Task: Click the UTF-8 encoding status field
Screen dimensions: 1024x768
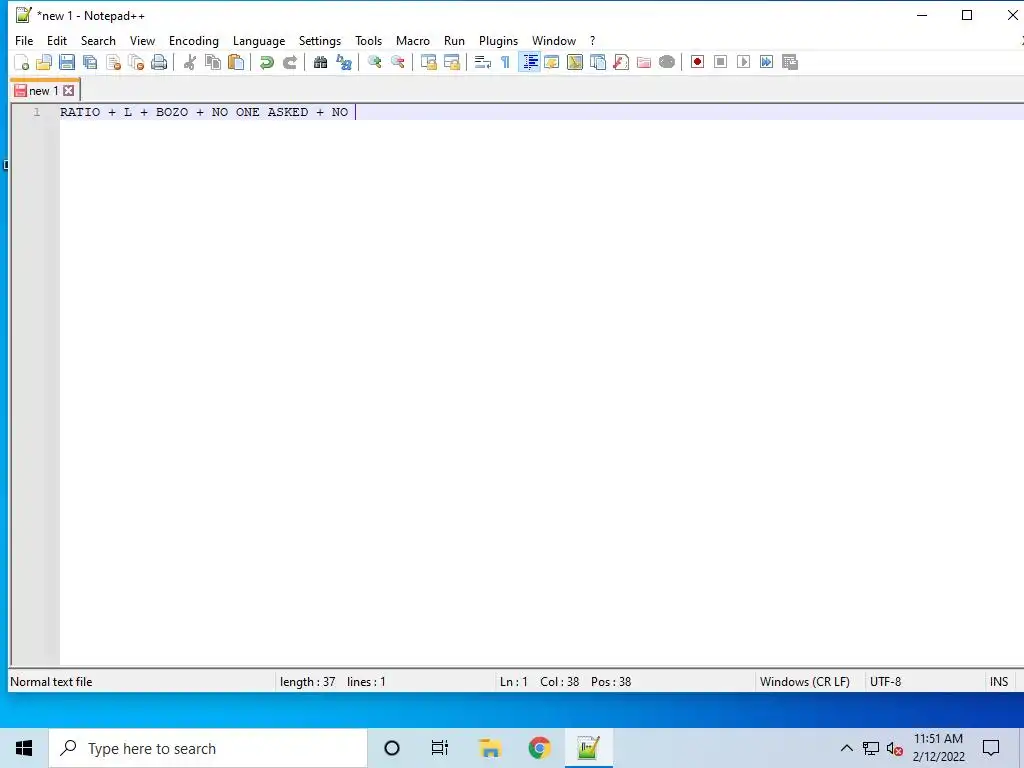Action: point(886,682)
